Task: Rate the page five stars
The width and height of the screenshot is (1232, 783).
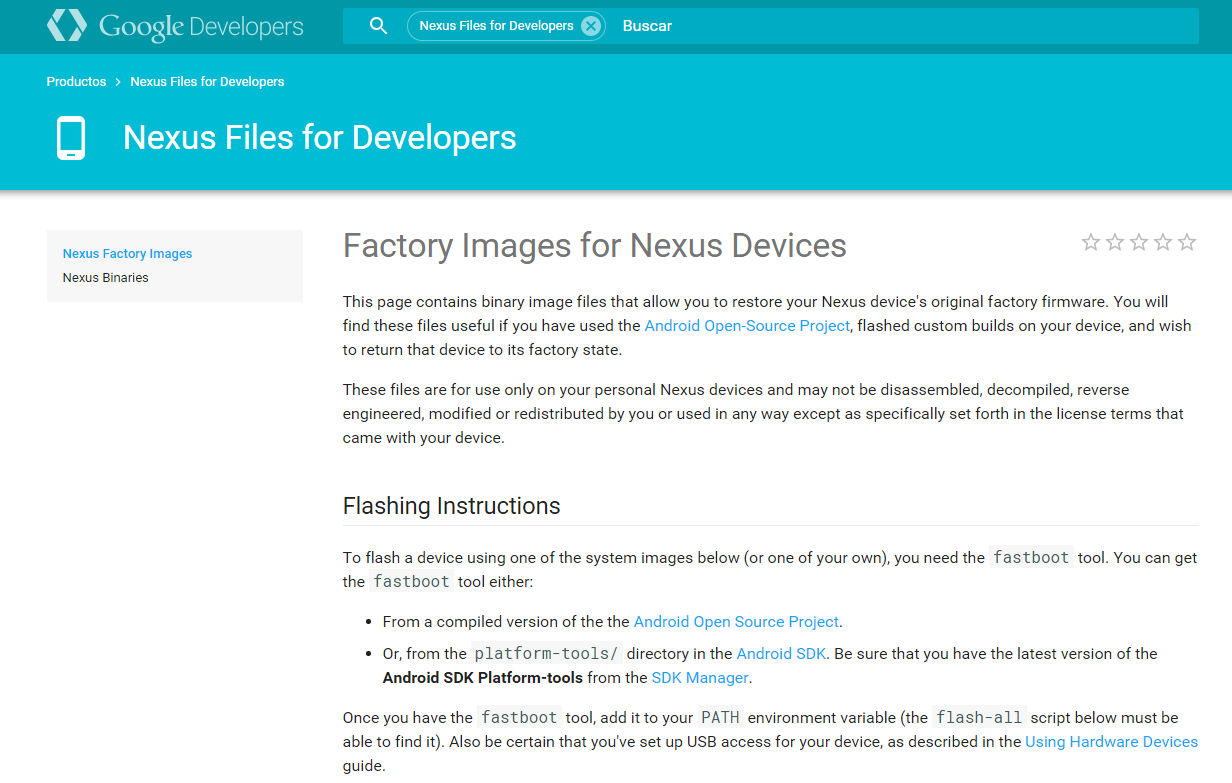Action: pos(1187,242)
